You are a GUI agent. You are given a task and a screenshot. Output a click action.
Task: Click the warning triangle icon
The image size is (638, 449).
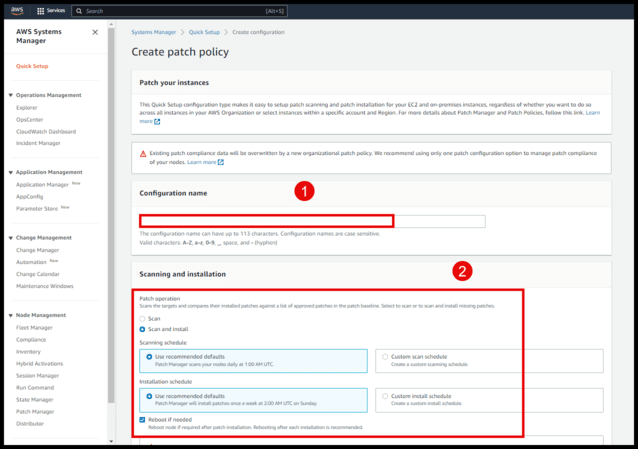click(x=143, y=153)
